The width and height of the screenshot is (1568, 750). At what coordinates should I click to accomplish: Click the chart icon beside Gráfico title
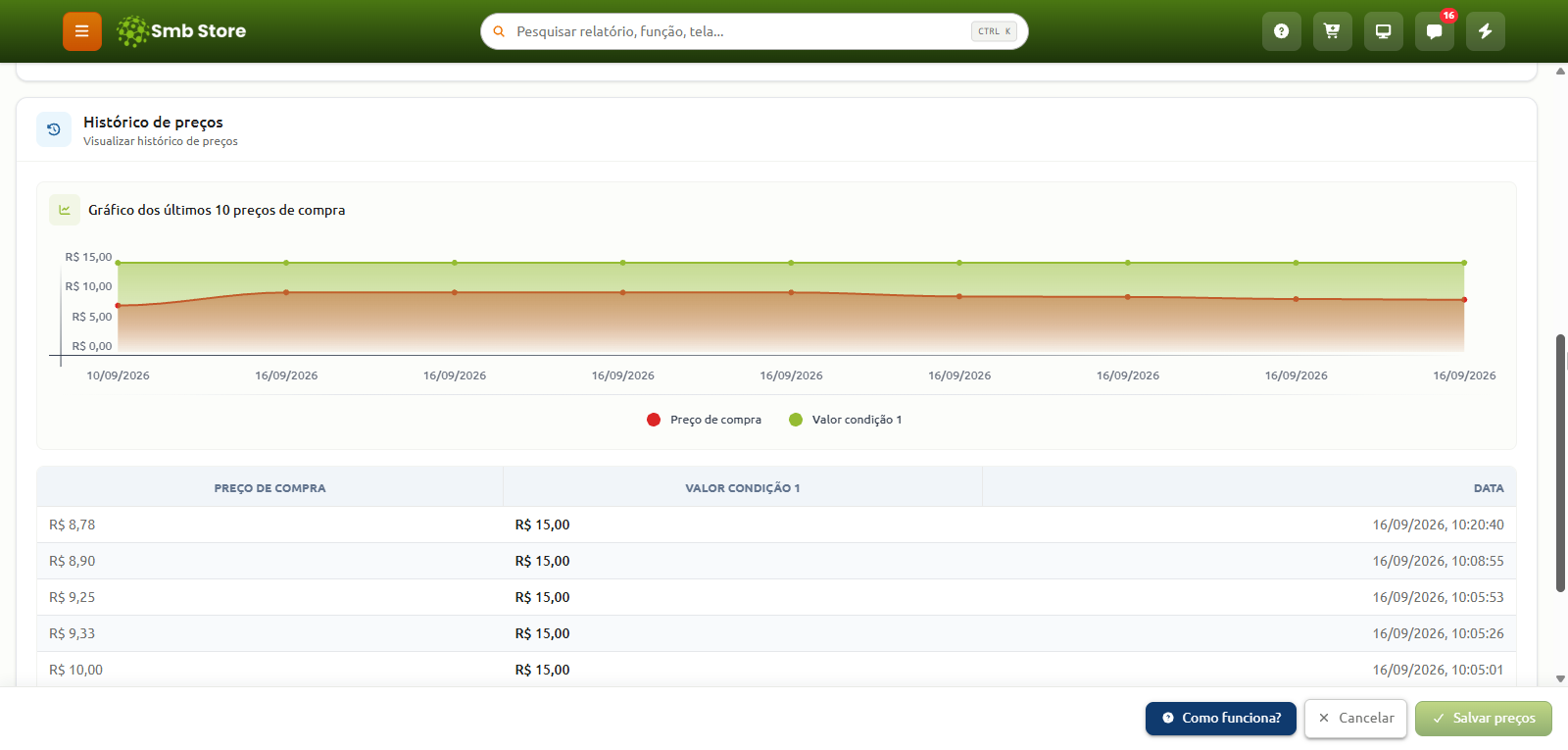click(65, 210)
